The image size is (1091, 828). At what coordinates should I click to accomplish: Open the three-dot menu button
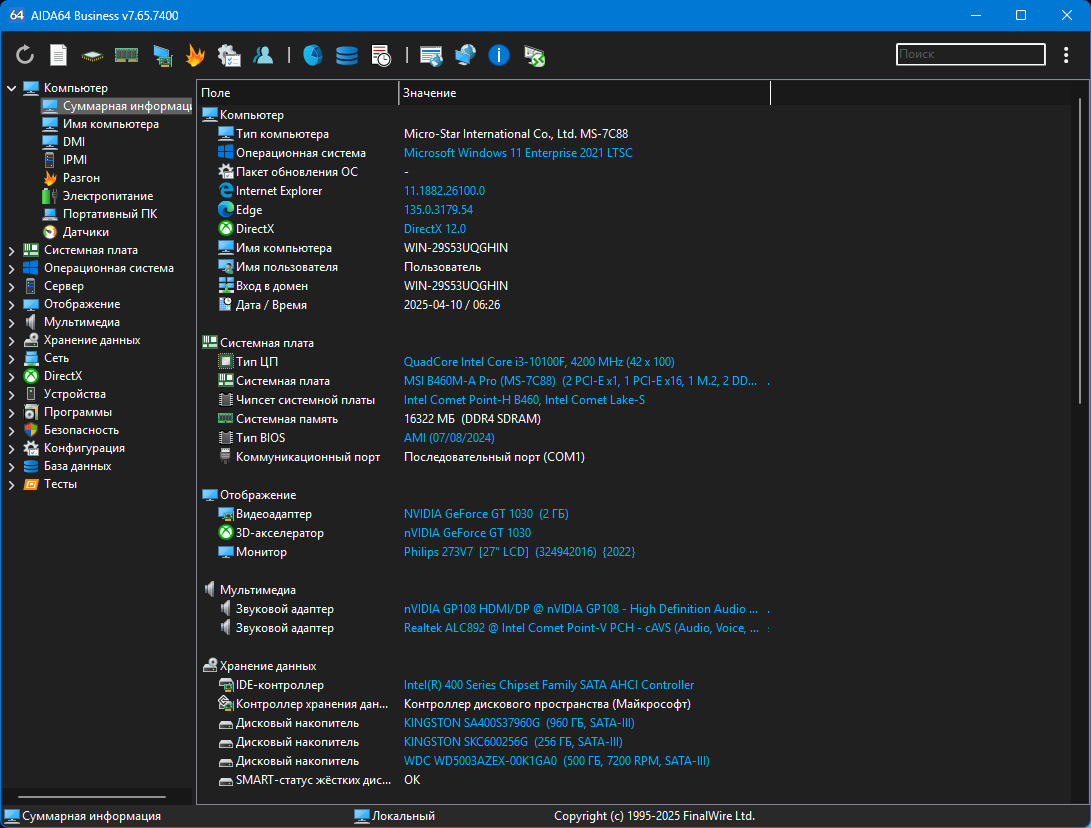[1066, 54]
